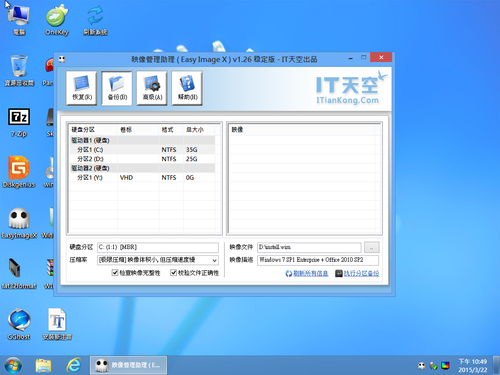500x375 pixels.
Task: Click the ghost icon in the system tray
Action: tap(422, 366)
